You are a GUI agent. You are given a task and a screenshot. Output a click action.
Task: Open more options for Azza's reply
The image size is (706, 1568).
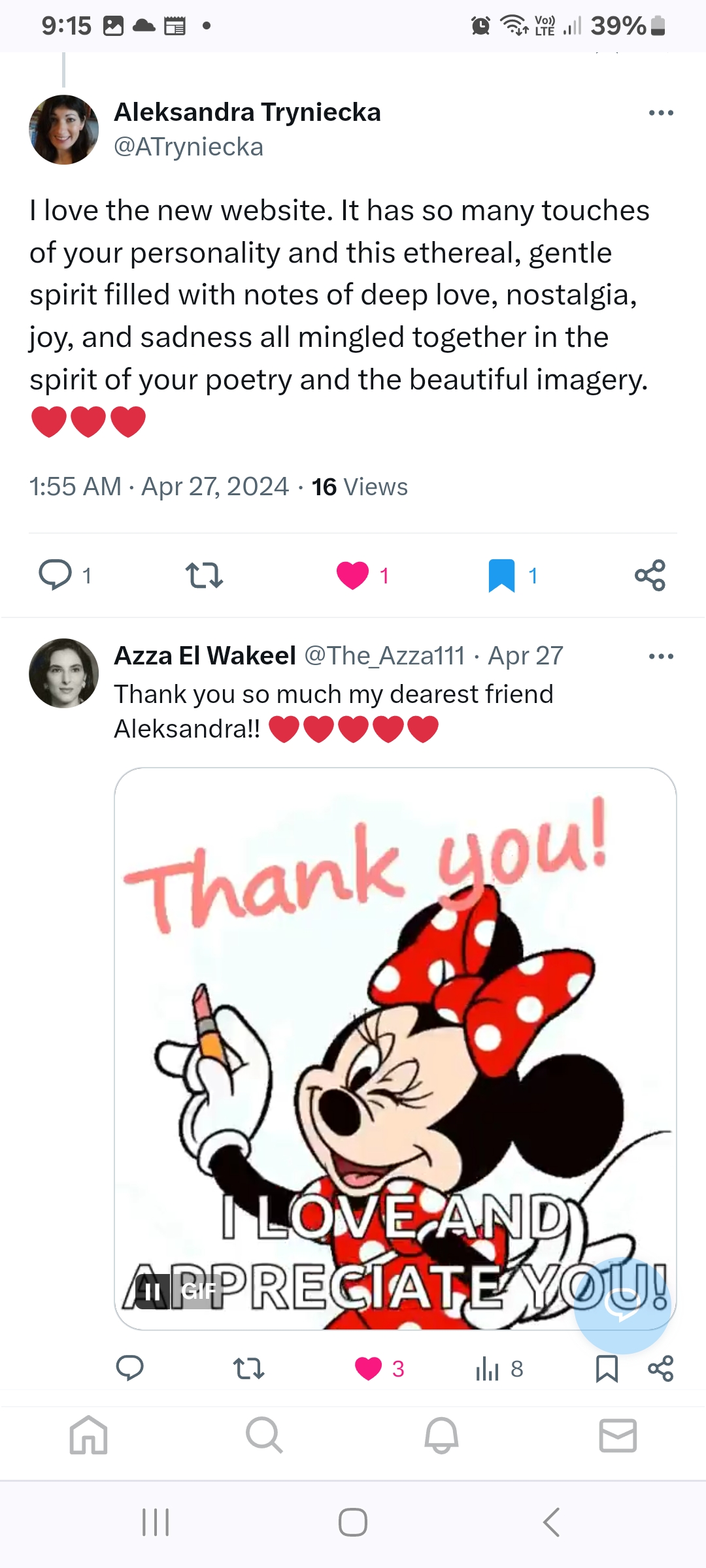pyautogui.click(x=661, y=657)
